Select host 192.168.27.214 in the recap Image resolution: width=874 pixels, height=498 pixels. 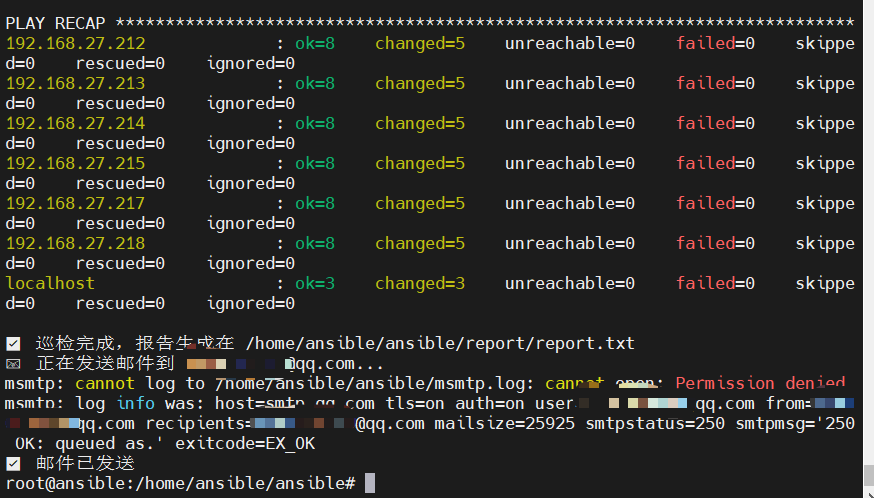coord(75,123)
